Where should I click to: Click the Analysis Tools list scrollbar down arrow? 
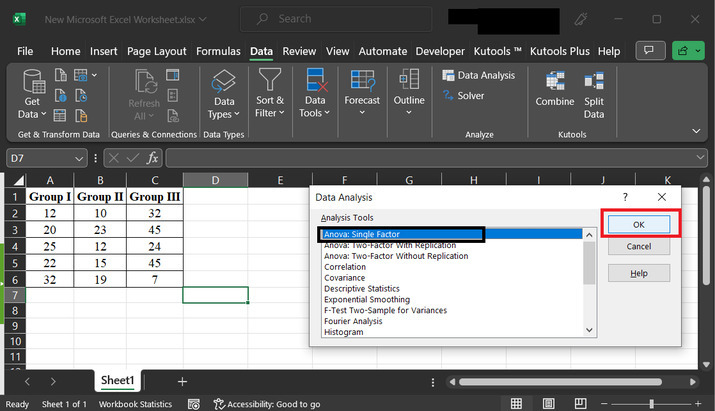click(589, 331)
